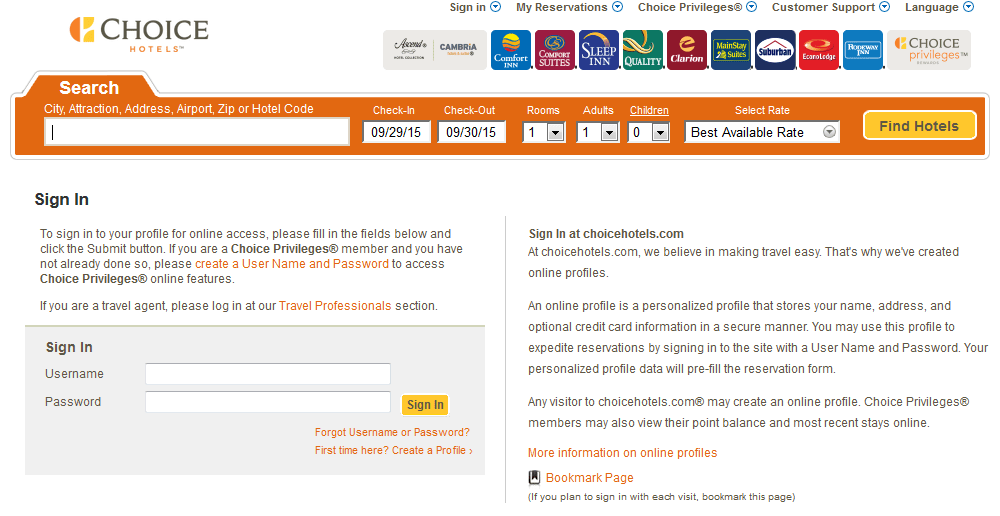Open the Ascend Hotel Collection brand logo
Screen dimensions: 1000x516
point(409,49)
